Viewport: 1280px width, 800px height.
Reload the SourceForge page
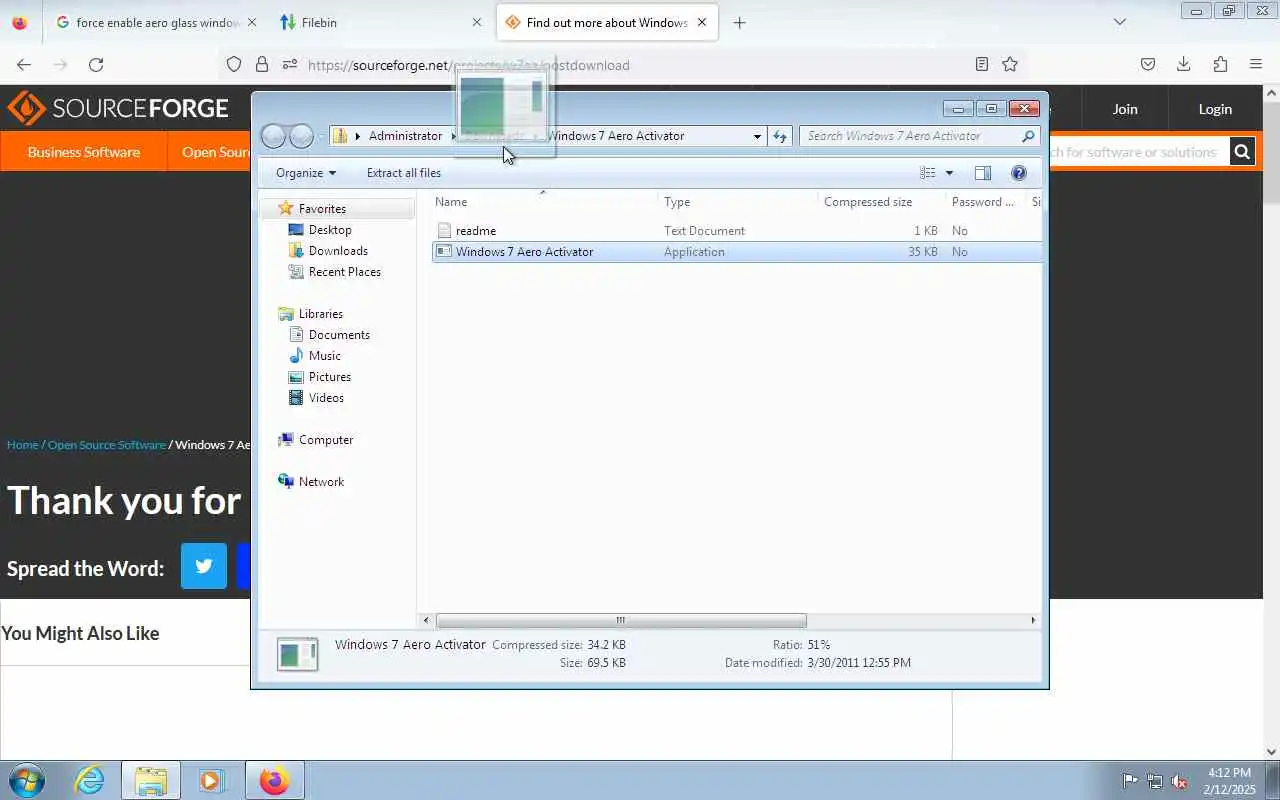pos(96,64)
